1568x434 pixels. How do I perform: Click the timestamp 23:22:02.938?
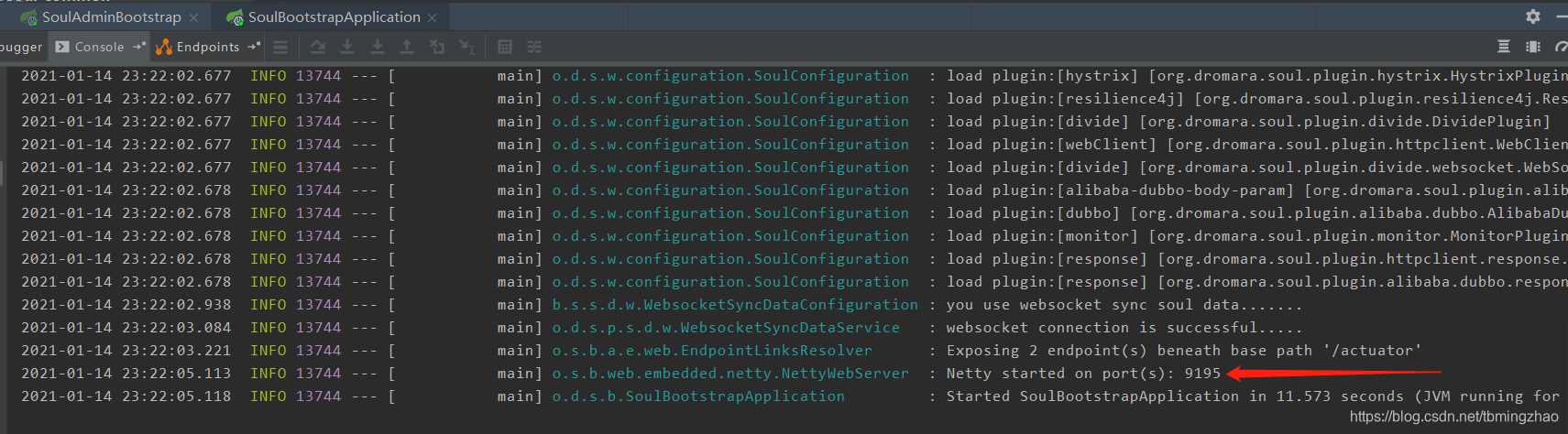click(x=176, y=305)
